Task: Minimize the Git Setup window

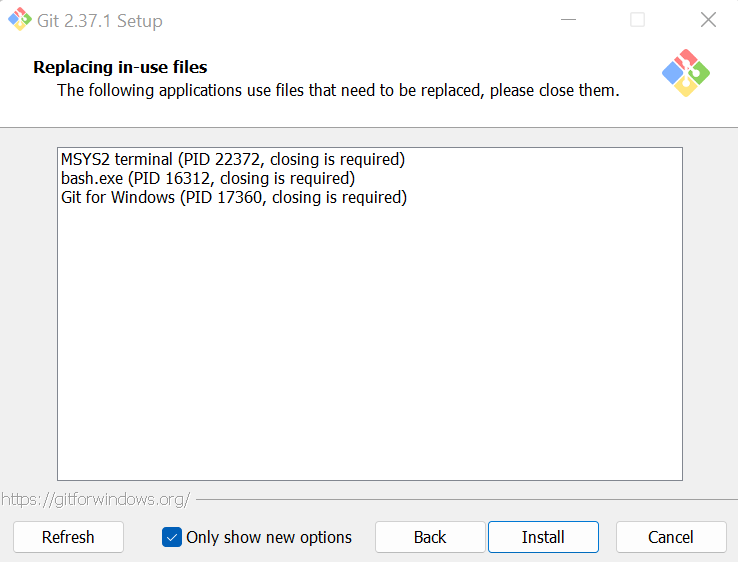Action: (x=569, y=20)
